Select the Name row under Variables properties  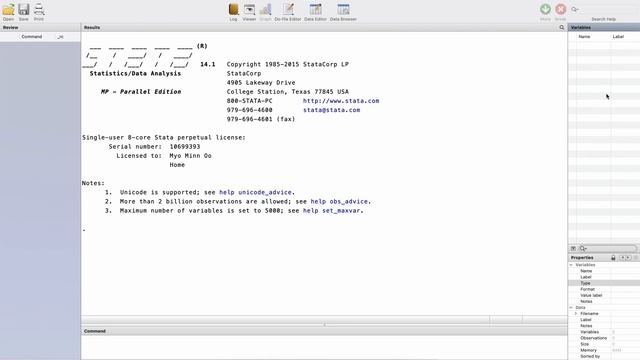click(x=604, y=271)
